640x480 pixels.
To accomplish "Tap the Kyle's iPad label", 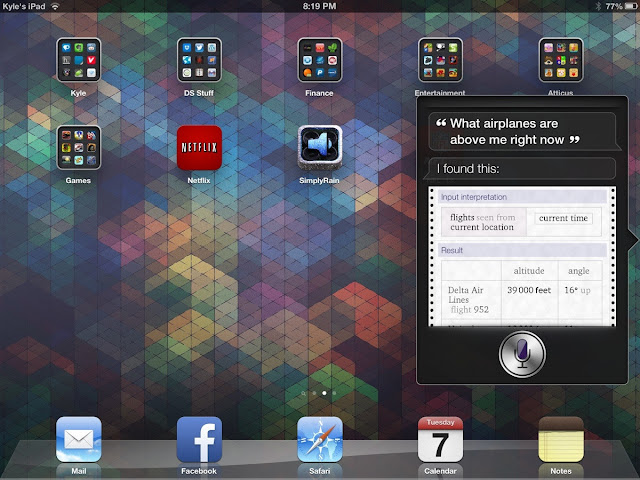I will click(x=24, y=6).
